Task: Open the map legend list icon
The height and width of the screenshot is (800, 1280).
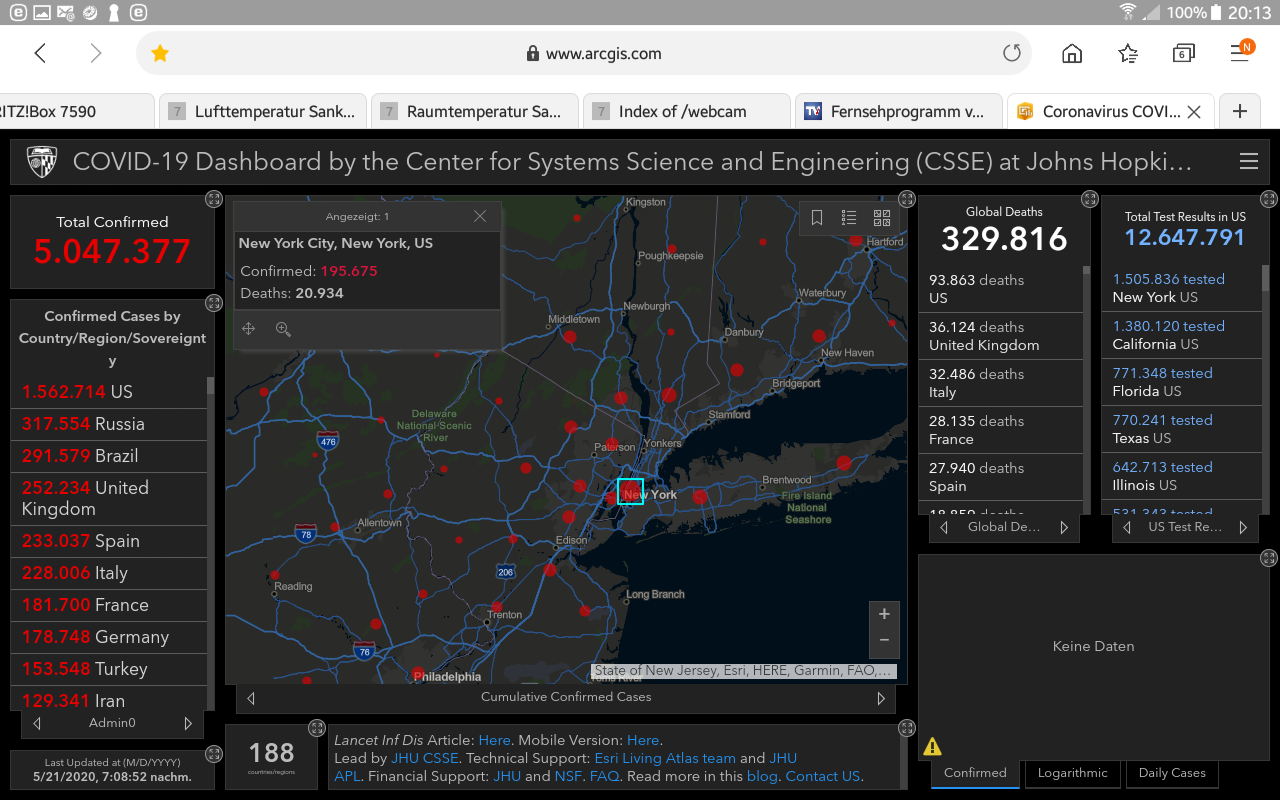Action: tap(849, 218)
